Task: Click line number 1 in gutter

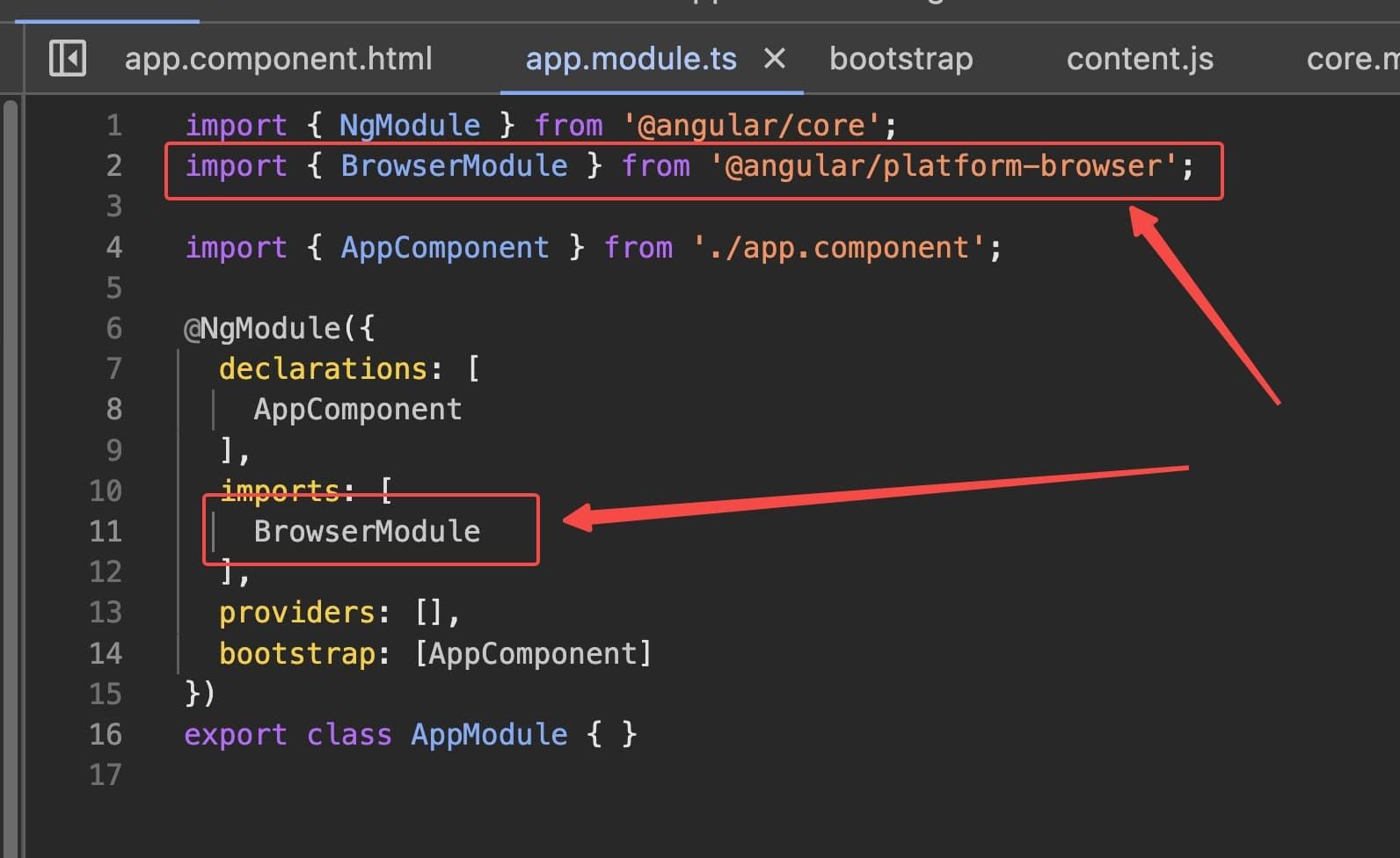Action: point(114,126)
